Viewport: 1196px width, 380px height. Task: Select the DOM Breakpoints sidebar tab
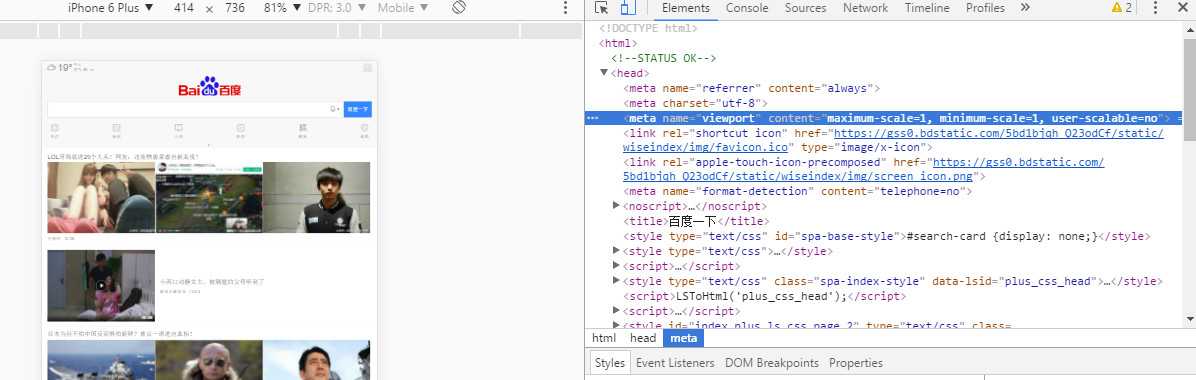pyautogui.click(x=772, y=363)
